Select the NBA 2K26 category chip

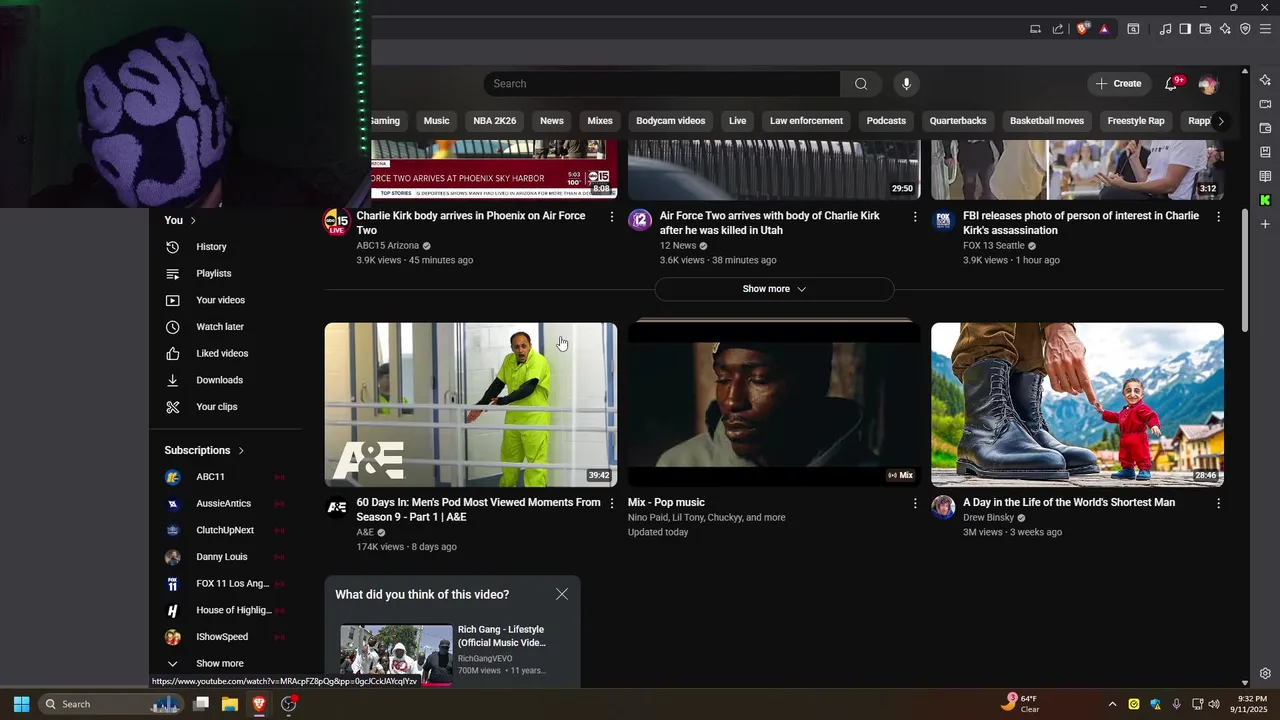tap(495, 121)
